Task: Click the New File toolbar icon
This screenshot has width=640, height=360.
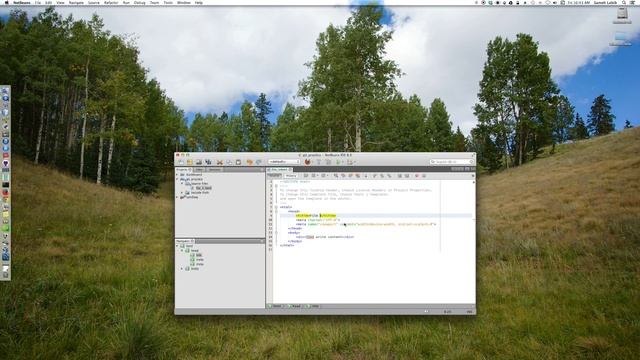Action: [181, 162]
